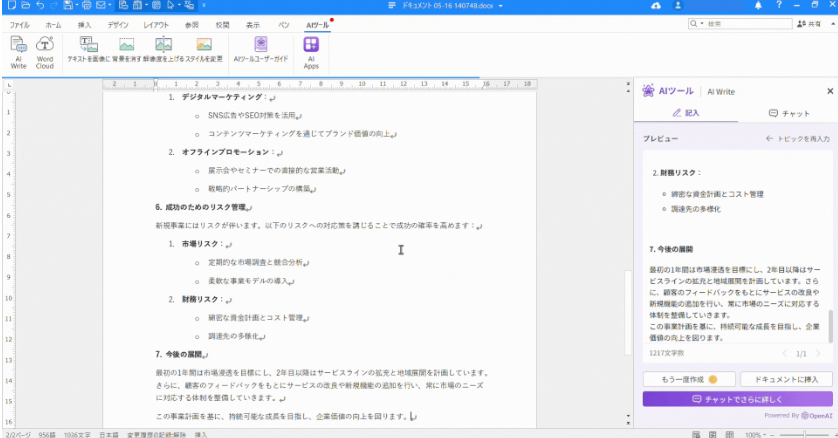Click the heading 6. 成功のためのリスク管理
The height and width of the screenshot is (438, 838).
203,207
